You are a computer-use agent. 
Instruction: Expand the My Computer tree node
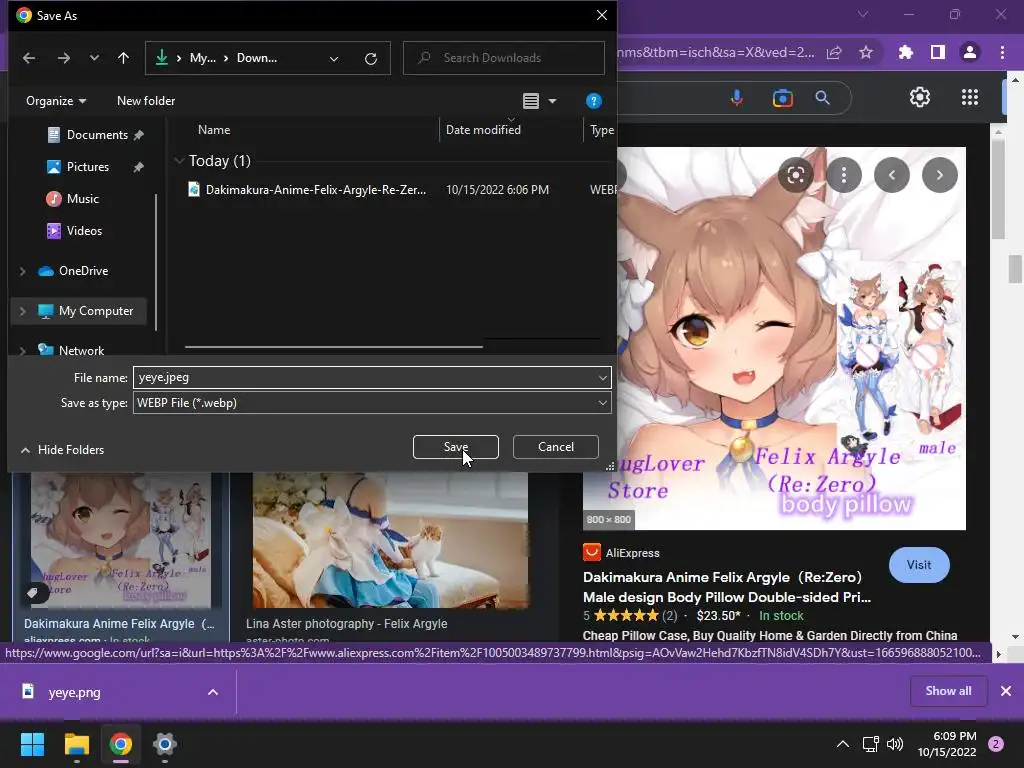pos(22,312)
